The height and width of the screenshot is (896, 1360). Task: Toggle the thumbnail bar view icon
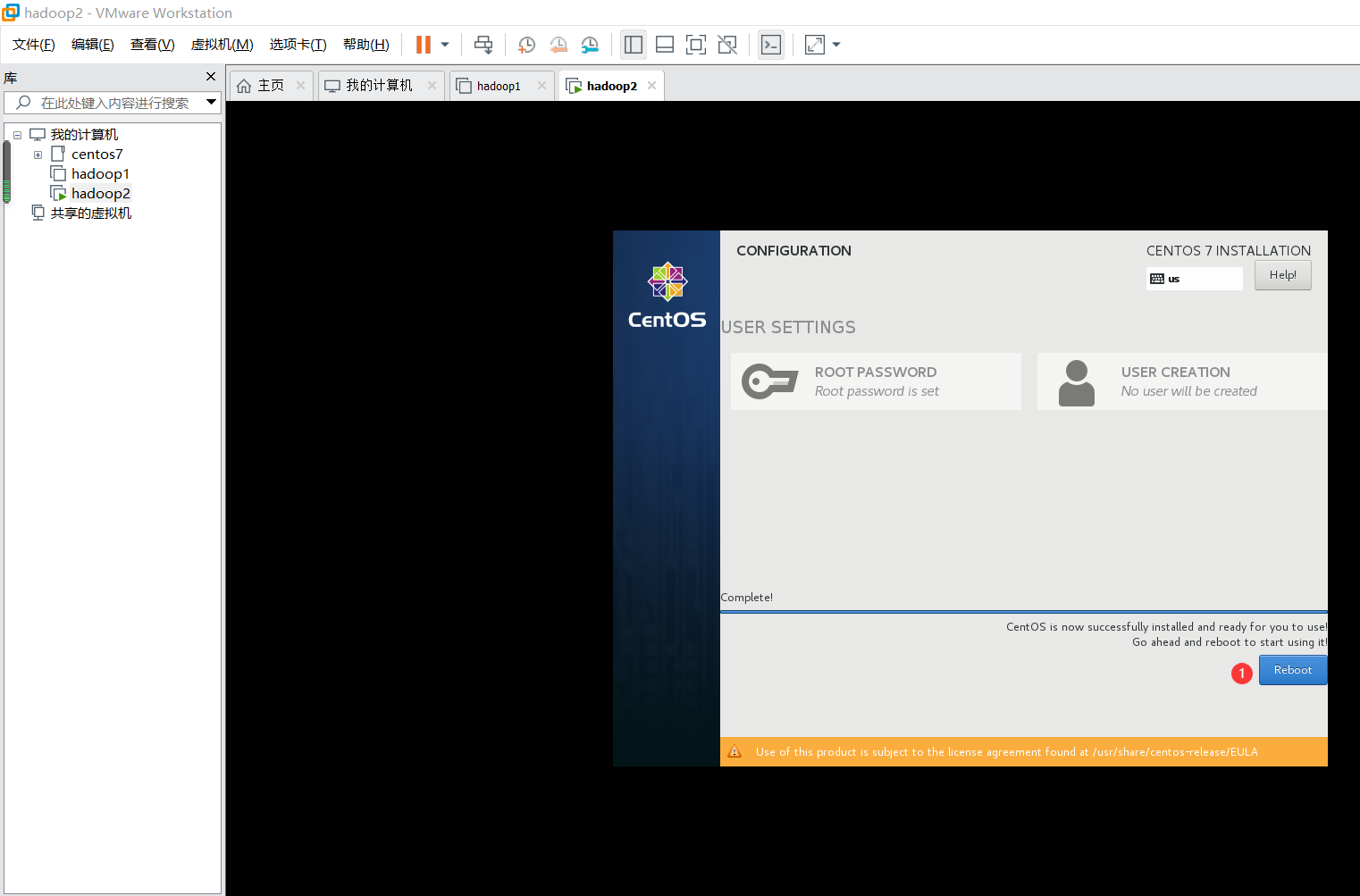point(665,45)
